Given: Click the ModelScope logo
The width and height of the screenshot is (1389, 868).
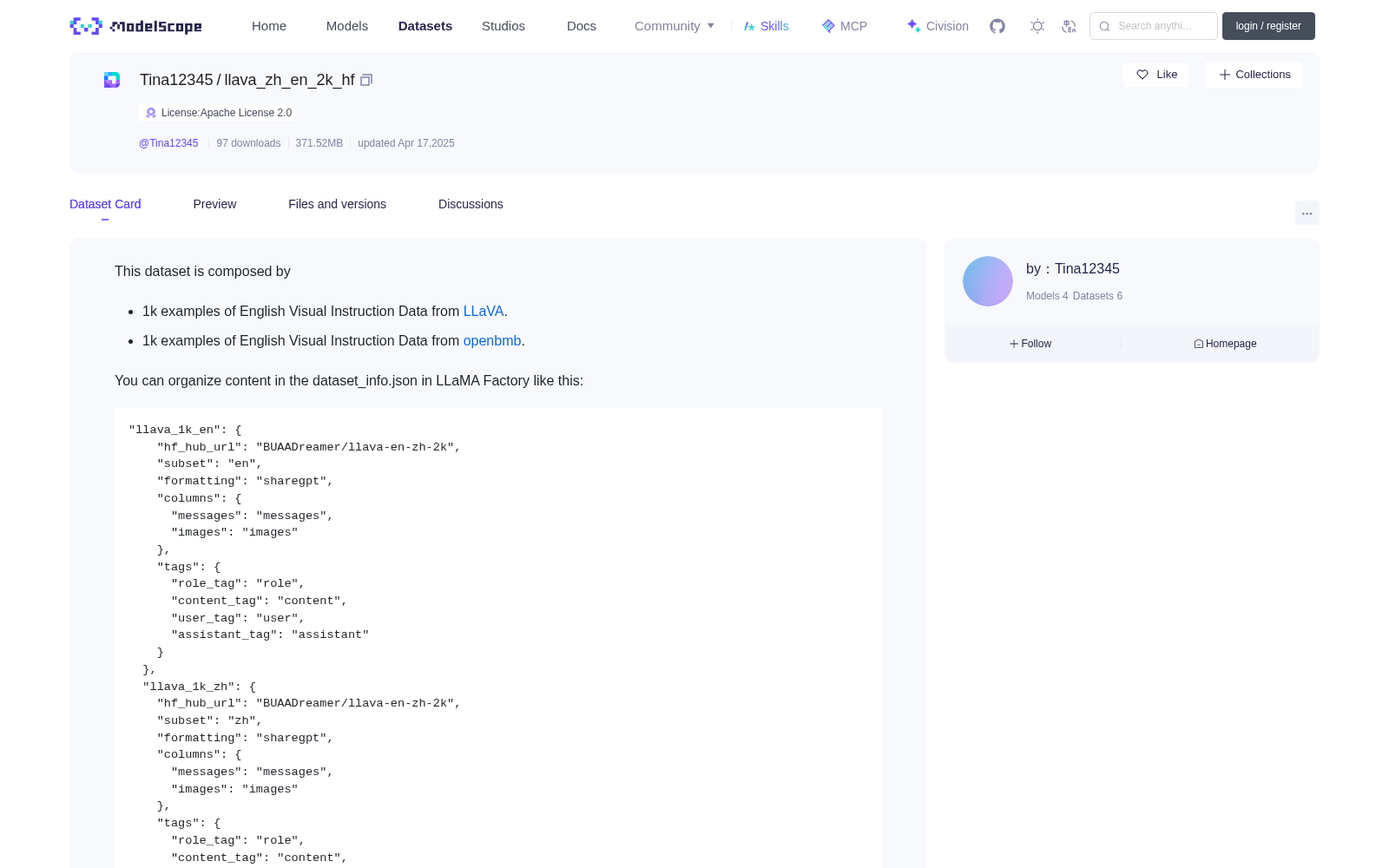Looking at the screenshot, I should pos(136,26).
